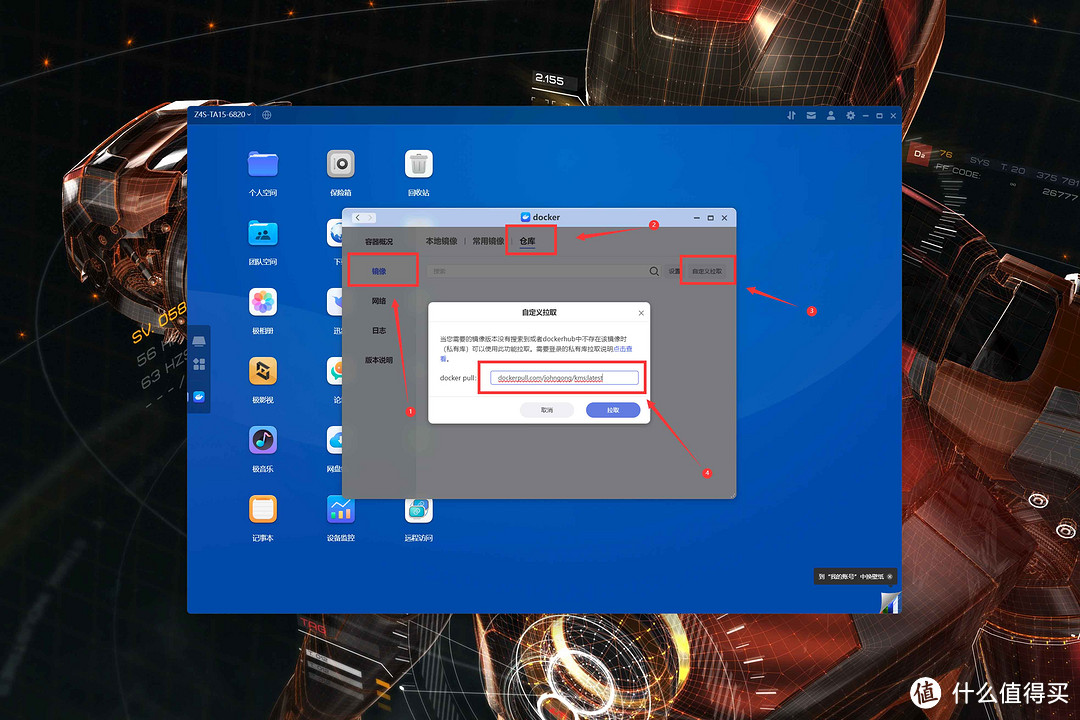This screenshot has height=720, width=1080.
Task: Click the transfer tasks icon in the title bar
Action: [x=792, y=115]
